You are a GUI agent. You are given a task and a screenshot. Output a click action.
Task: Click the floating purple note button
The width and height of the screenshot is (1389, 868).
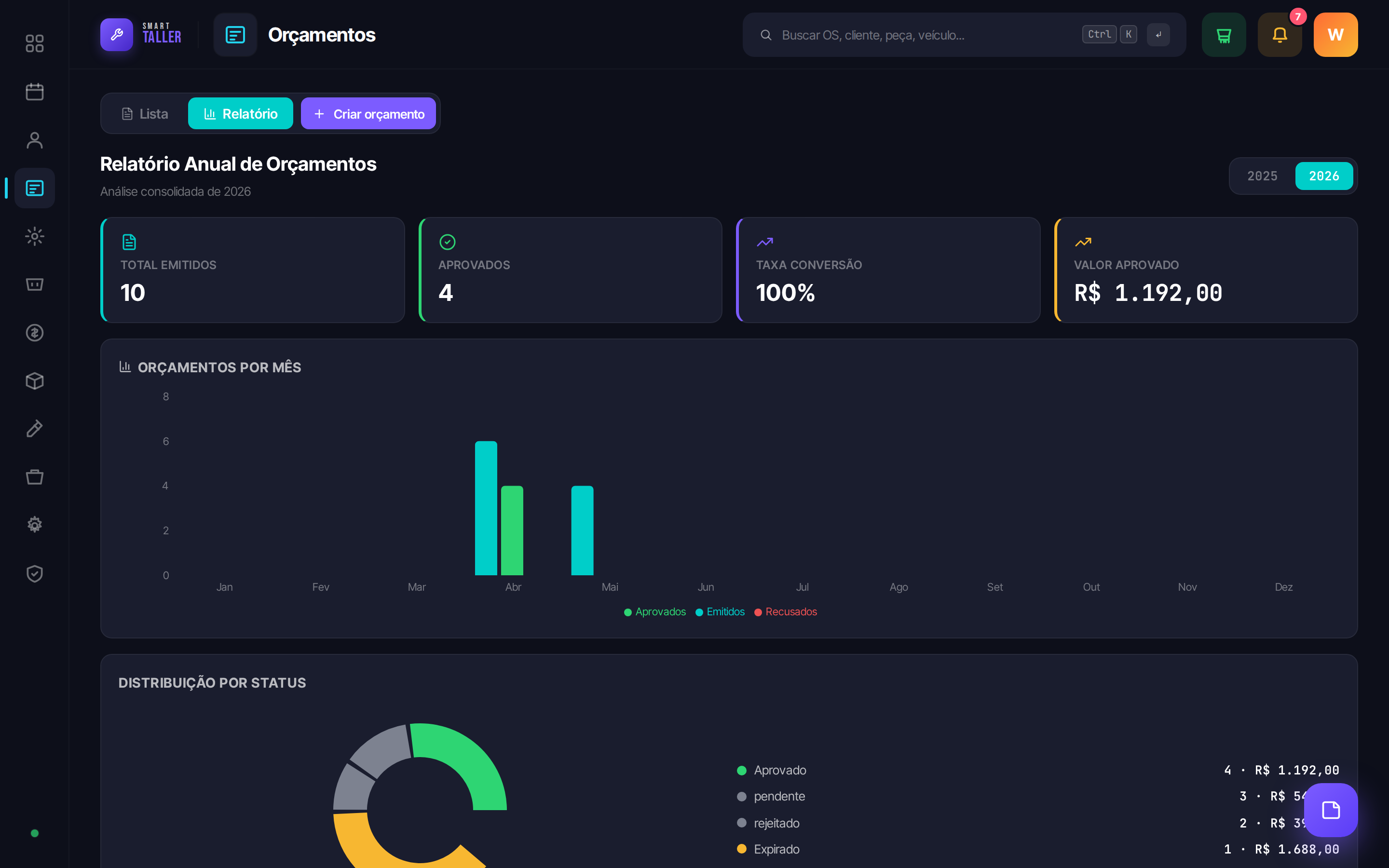point(1331,810)
